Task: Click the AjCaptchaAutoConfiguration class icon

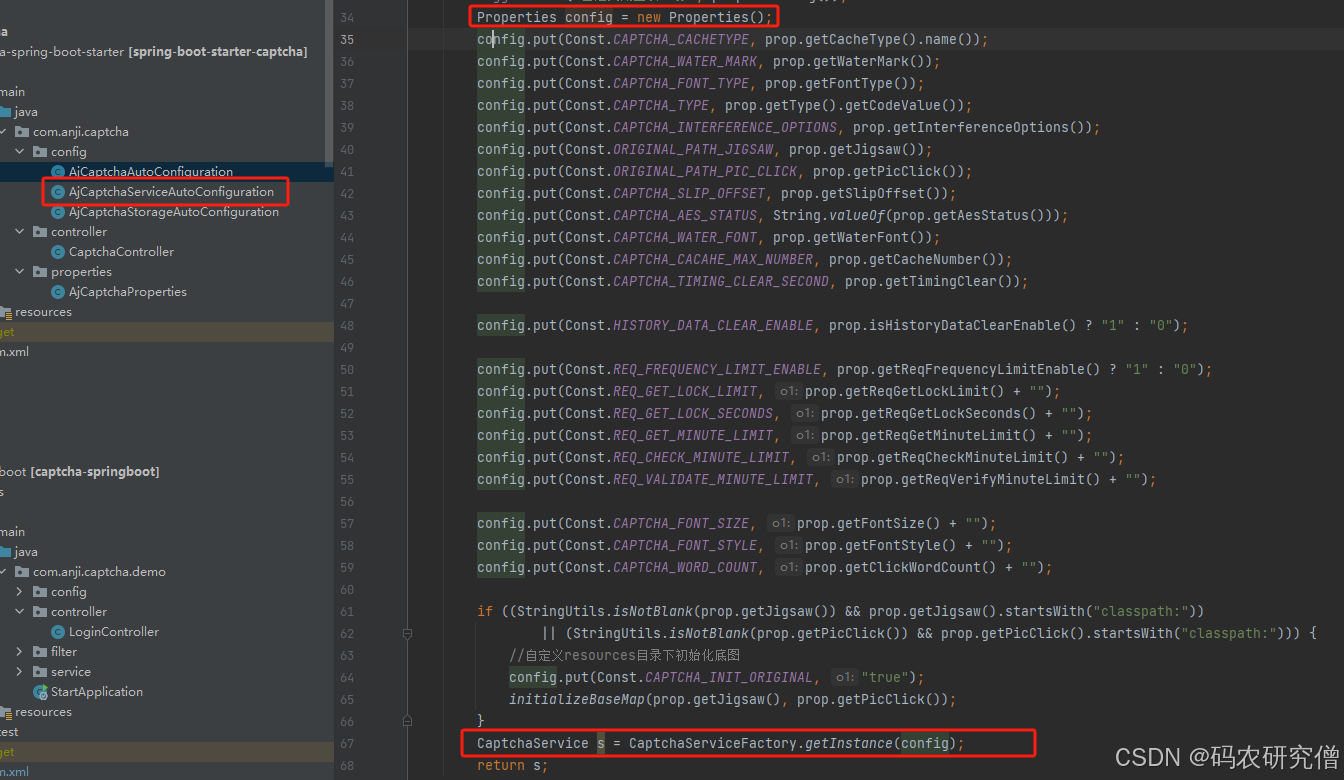Action: pyautogui.click(x=58, y=172)
